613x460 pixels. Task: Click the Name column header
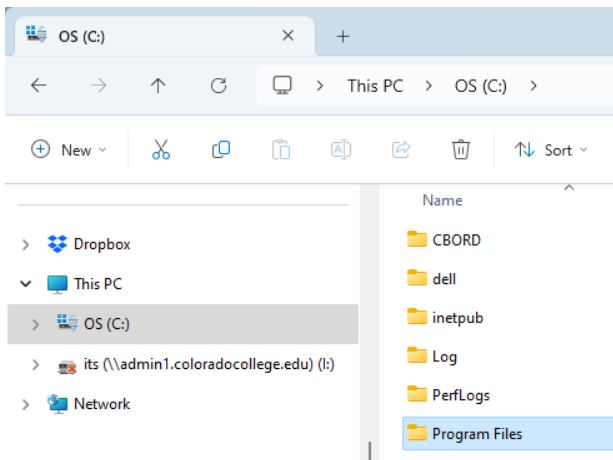[443, 200]
